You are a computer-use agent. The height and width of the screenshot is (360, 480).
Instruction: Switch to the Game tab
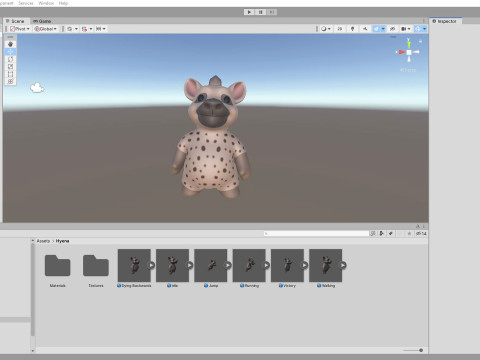coord(42,21)
